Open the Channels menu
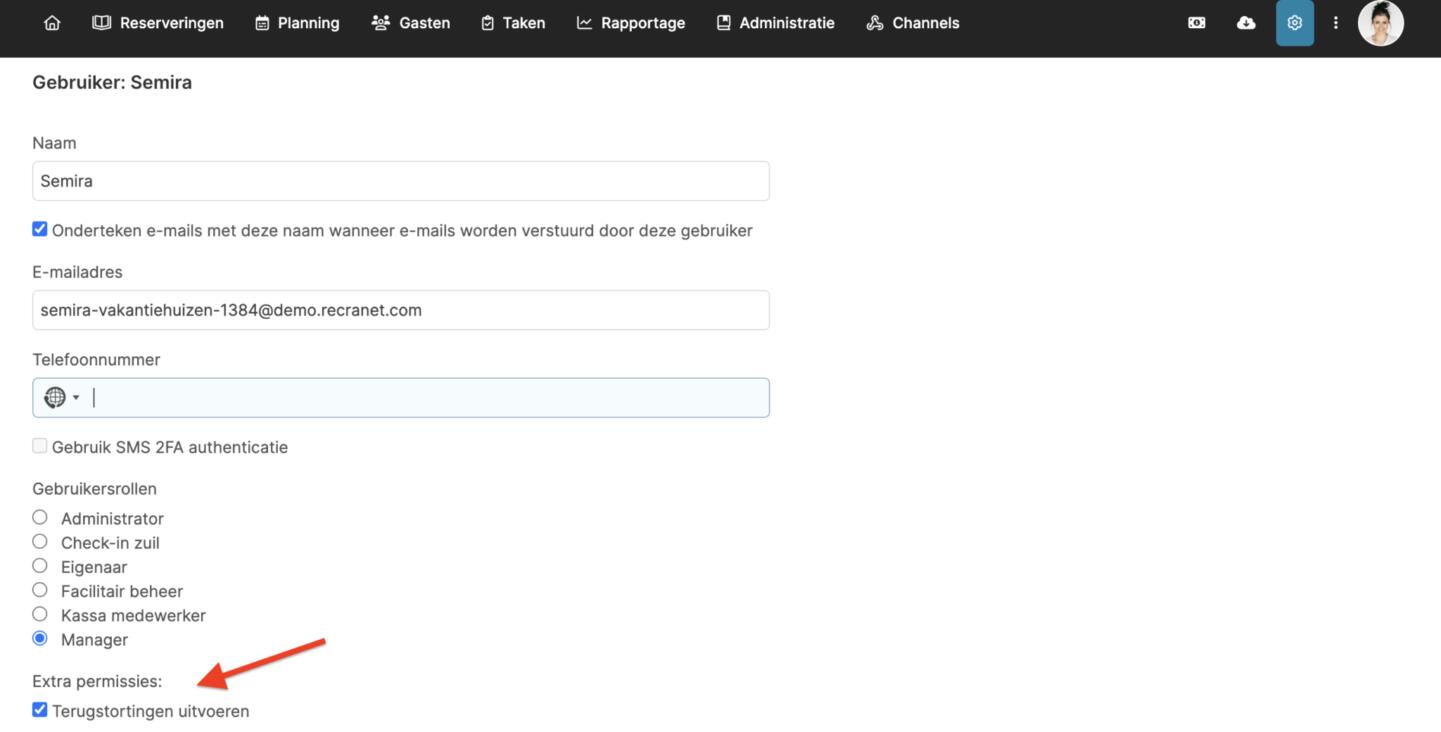Image resolution: width=1441 pixels, height=732 pixels. 912,23
